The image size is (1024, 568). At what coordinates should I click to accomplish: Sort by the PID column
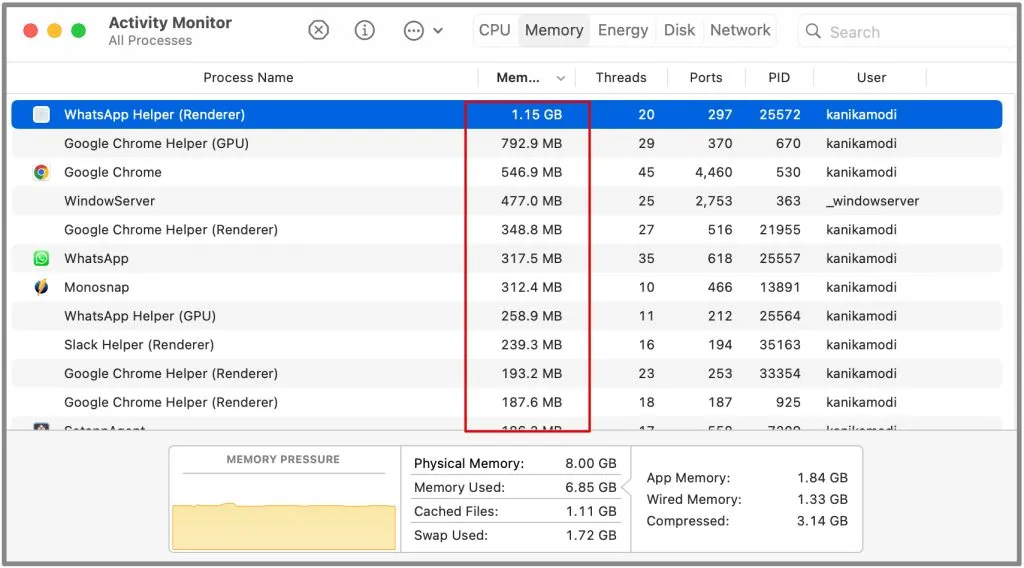pyautogui.click(x=778, y=78)
